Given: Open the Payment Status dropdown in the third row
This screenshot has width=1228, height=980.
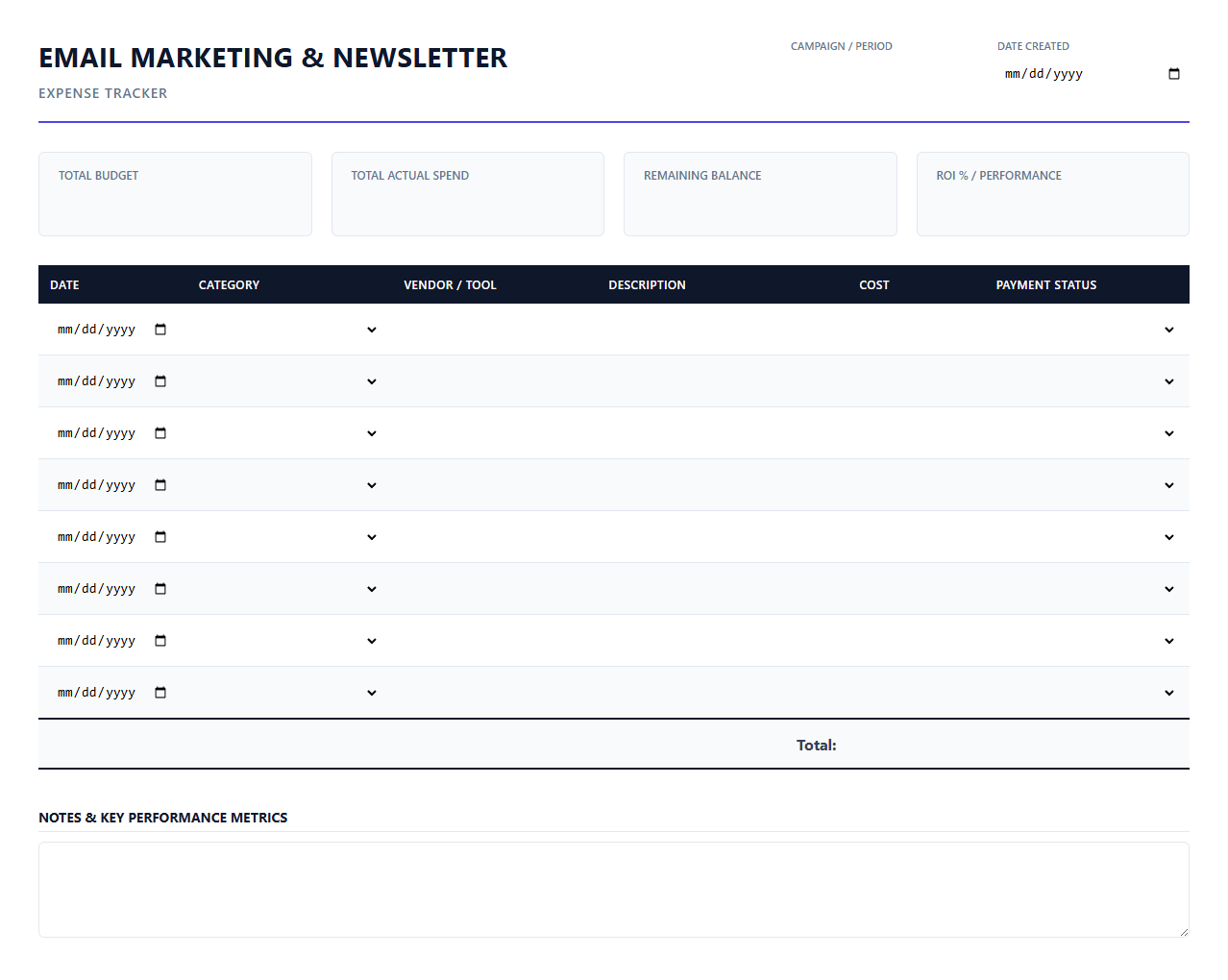Looking at the screenshot, I should pyautogui.click(x=1086, y=433).
